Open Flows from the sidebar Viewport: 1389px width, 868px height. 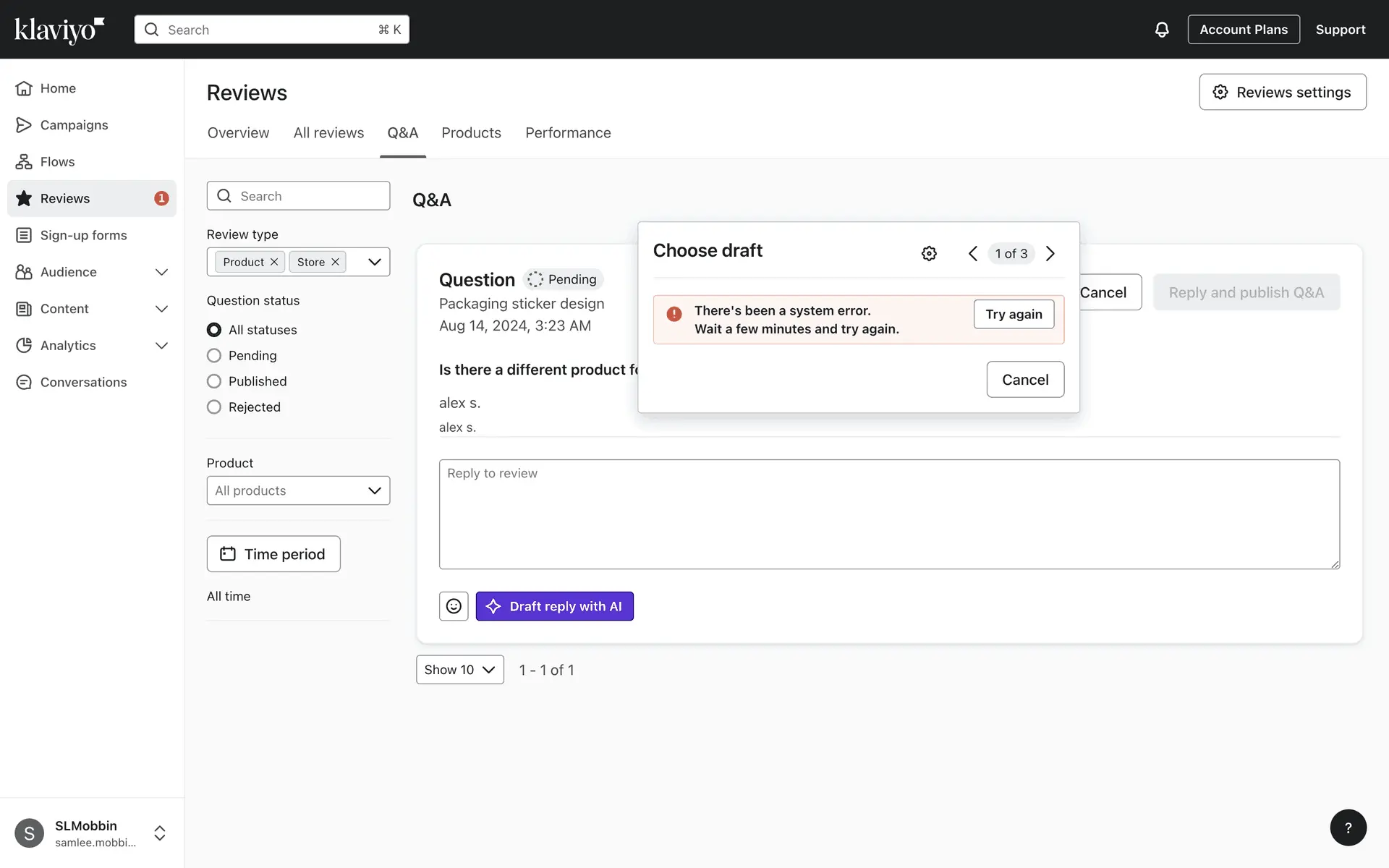coord(57,162)
